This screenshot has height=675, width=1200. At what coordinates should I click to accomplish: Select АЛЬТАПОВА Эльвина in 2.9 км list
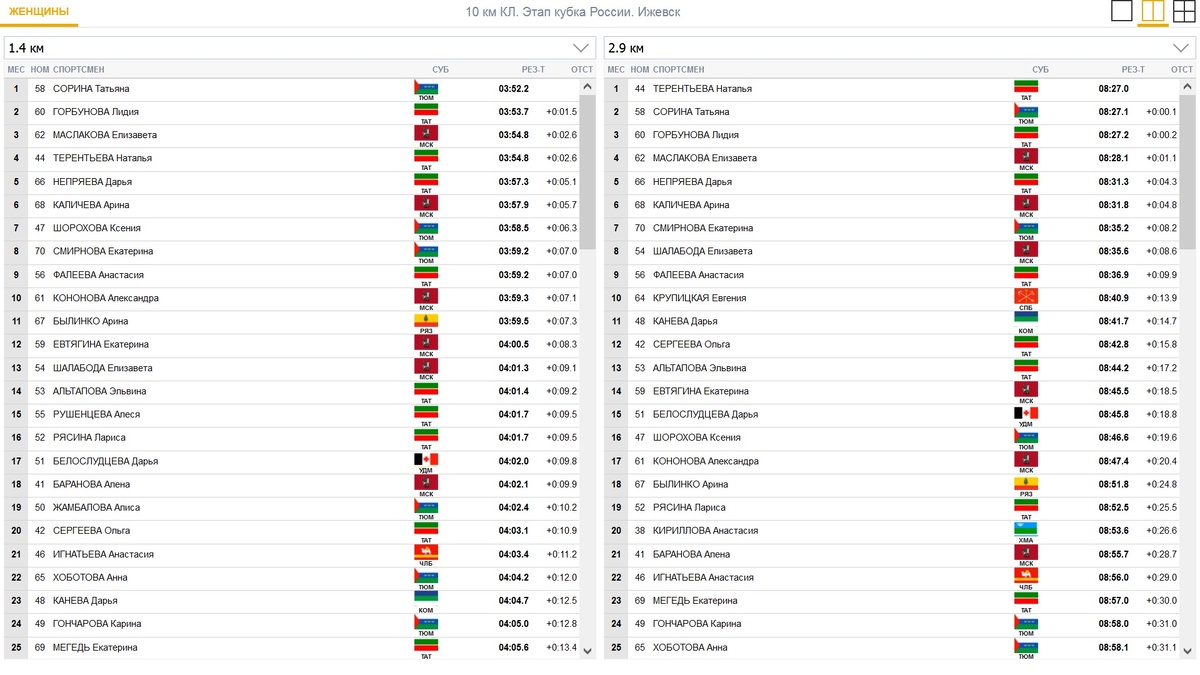[700, 368]
